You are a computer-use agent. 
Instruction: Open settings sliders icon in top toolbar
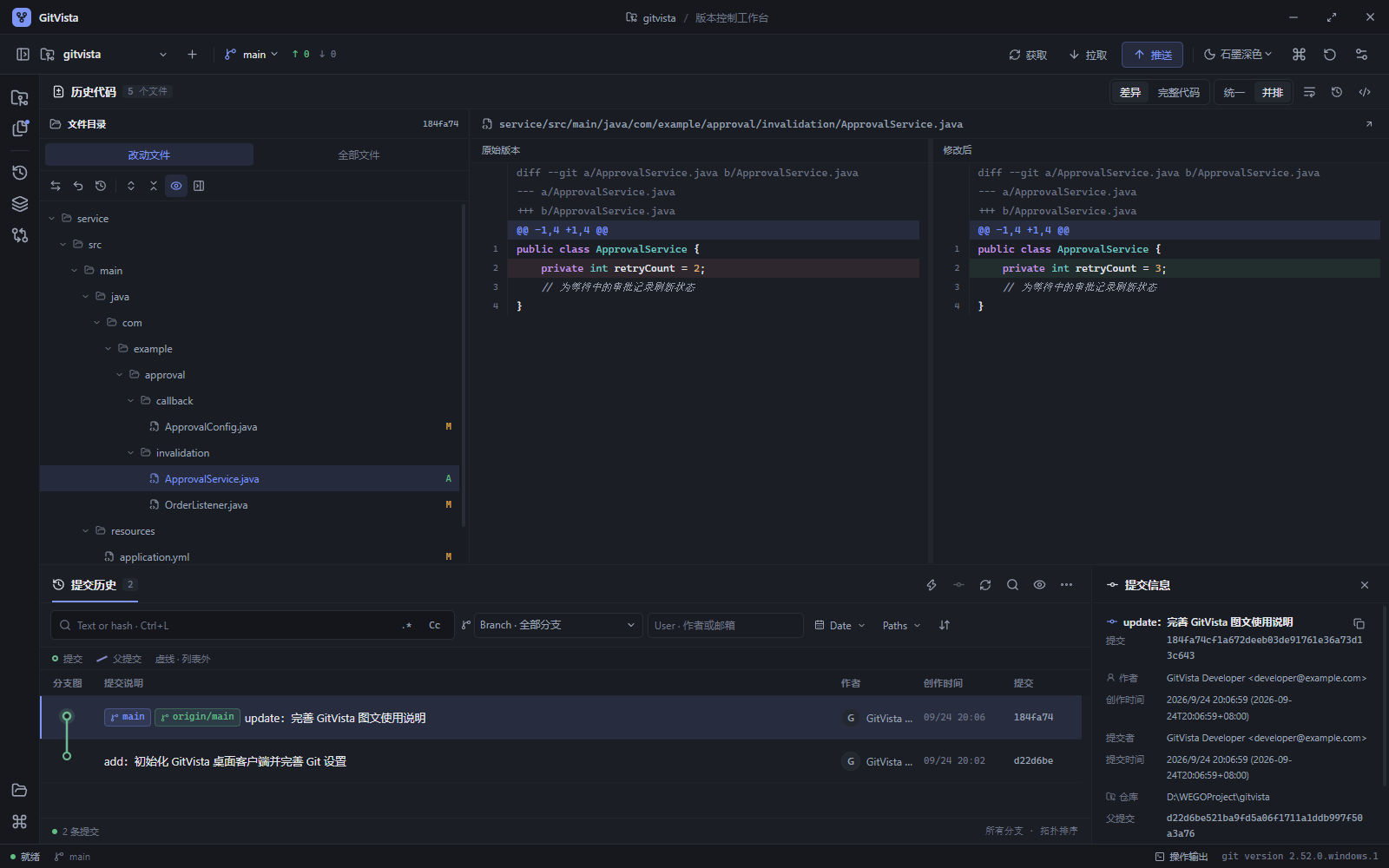pyautogui.click(x=1361, y=54)
